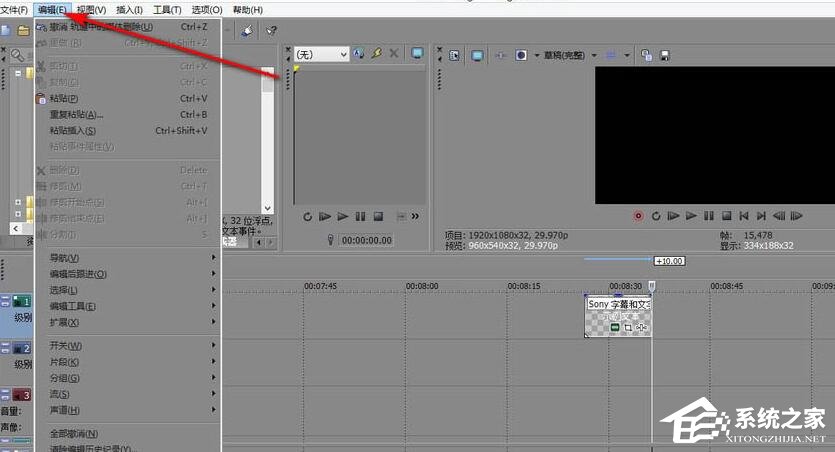835x452 pixels.
Task: Choose 粘贴(P) from the Edit menu
Action: tap(127, 98)
